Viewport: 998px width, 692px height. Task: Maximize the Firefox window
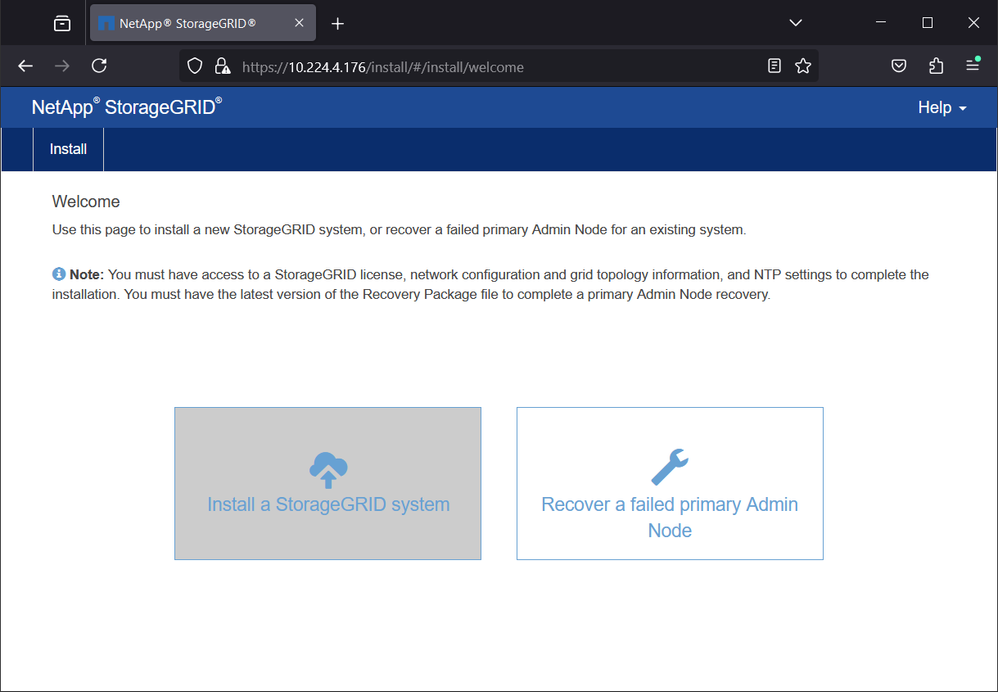point(927,22)
